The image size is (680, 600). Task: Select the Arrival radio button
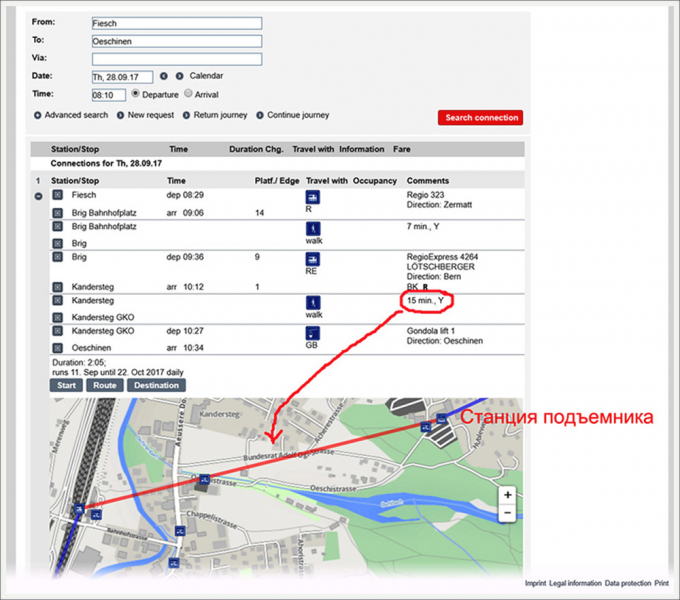[x=188, y=94]
